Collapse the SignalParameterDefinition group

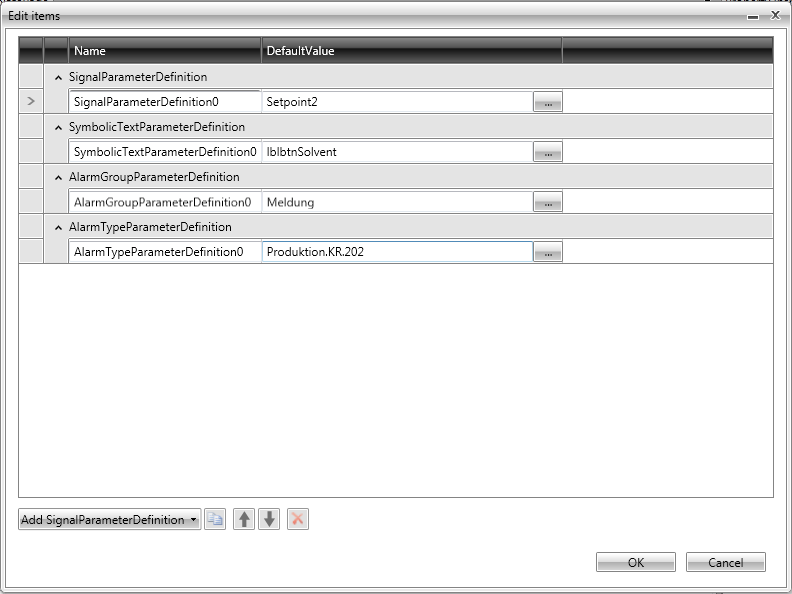[x=58, y=77]
